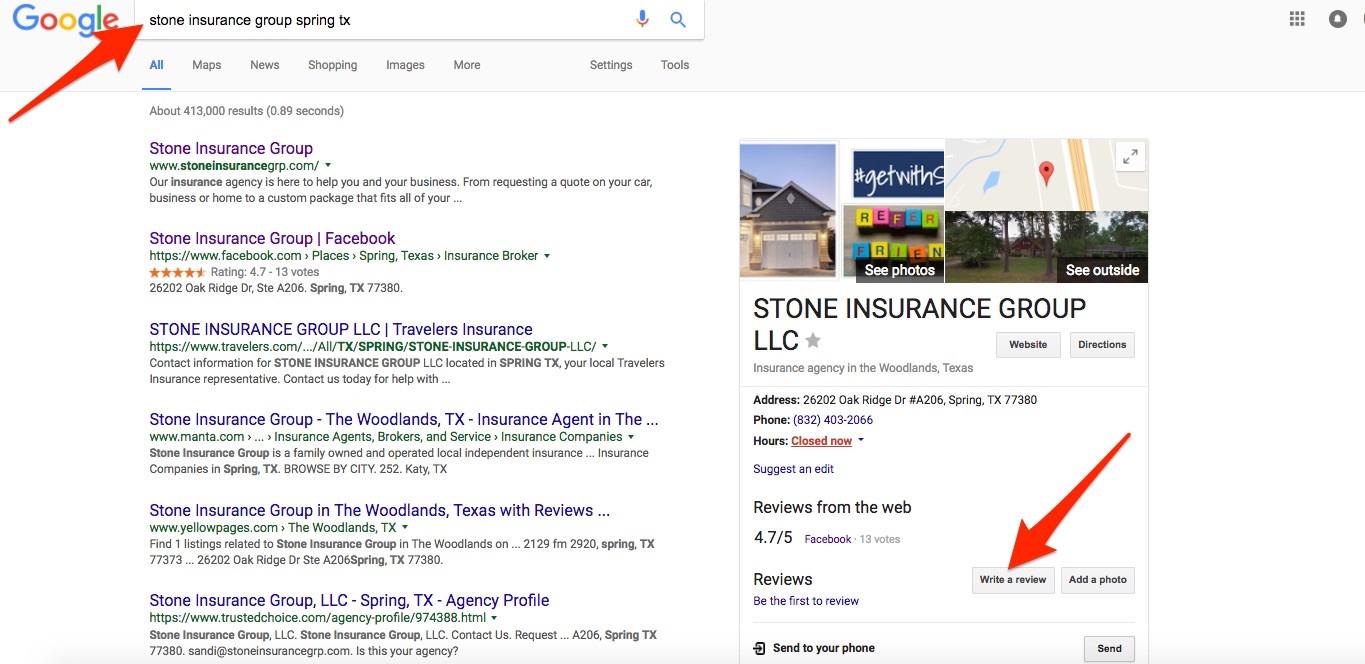Click the 4.7/5 rating text
The width and height of the screenshot is (1365, 664).
coord(773,538)
